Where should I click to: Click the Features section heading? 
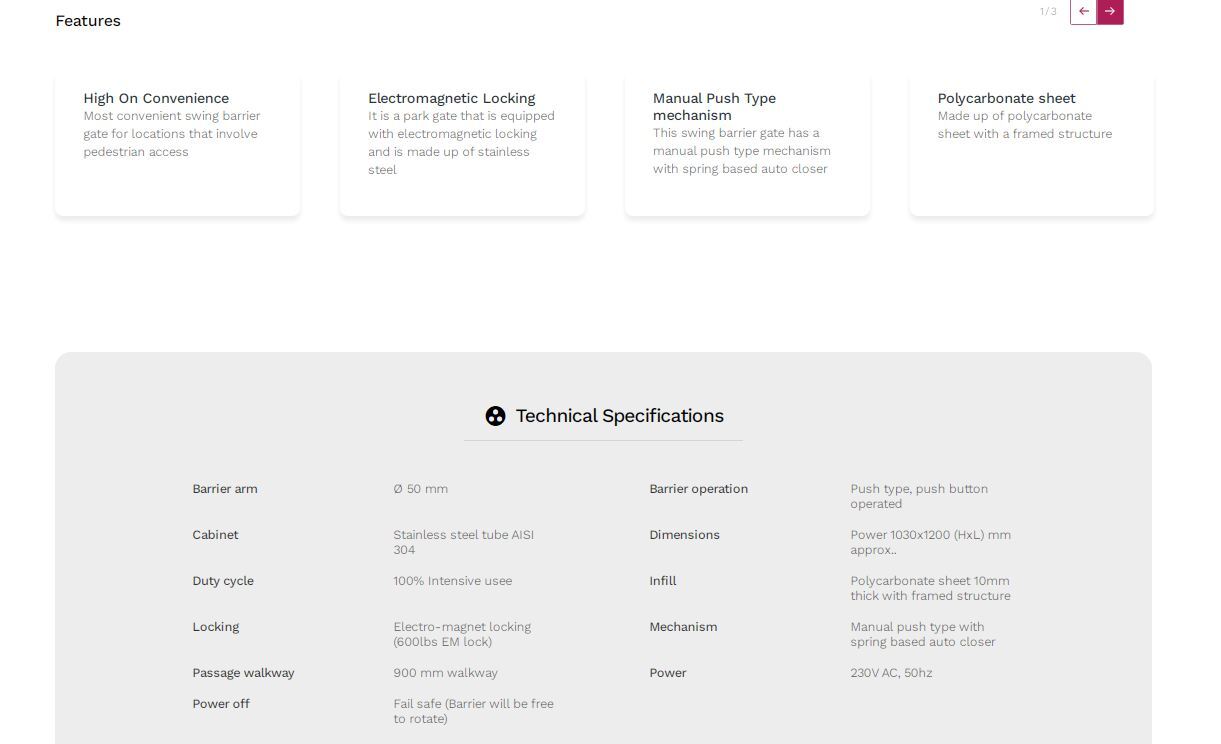pyautogui.click(x=88, y=21)
